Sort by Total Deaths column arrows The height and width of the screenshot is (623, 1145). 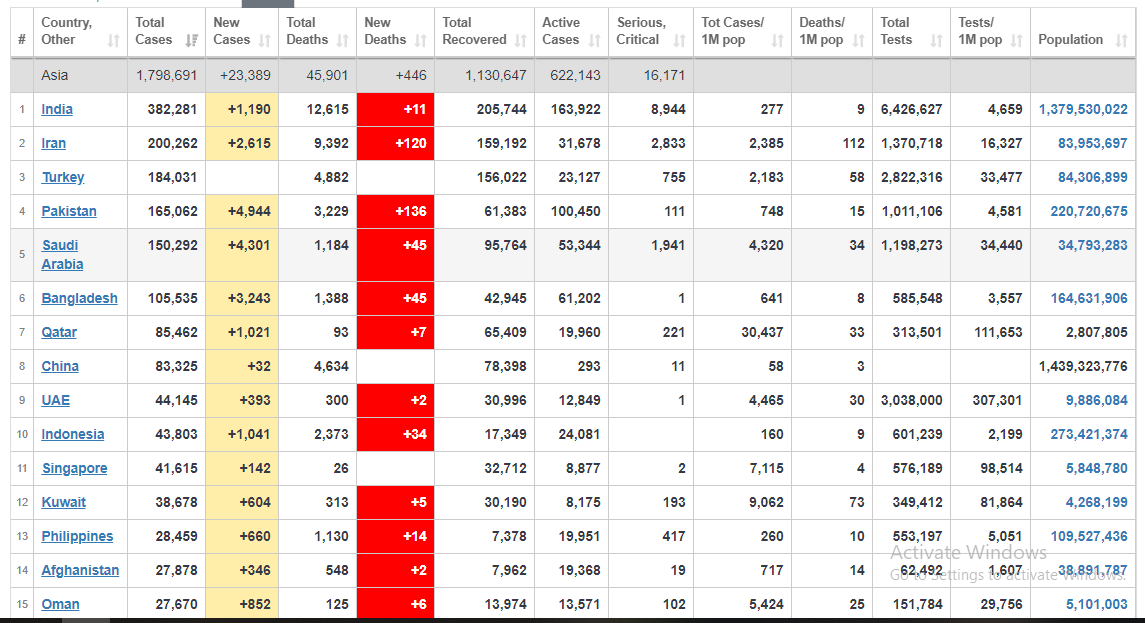(x=342, y=41)
